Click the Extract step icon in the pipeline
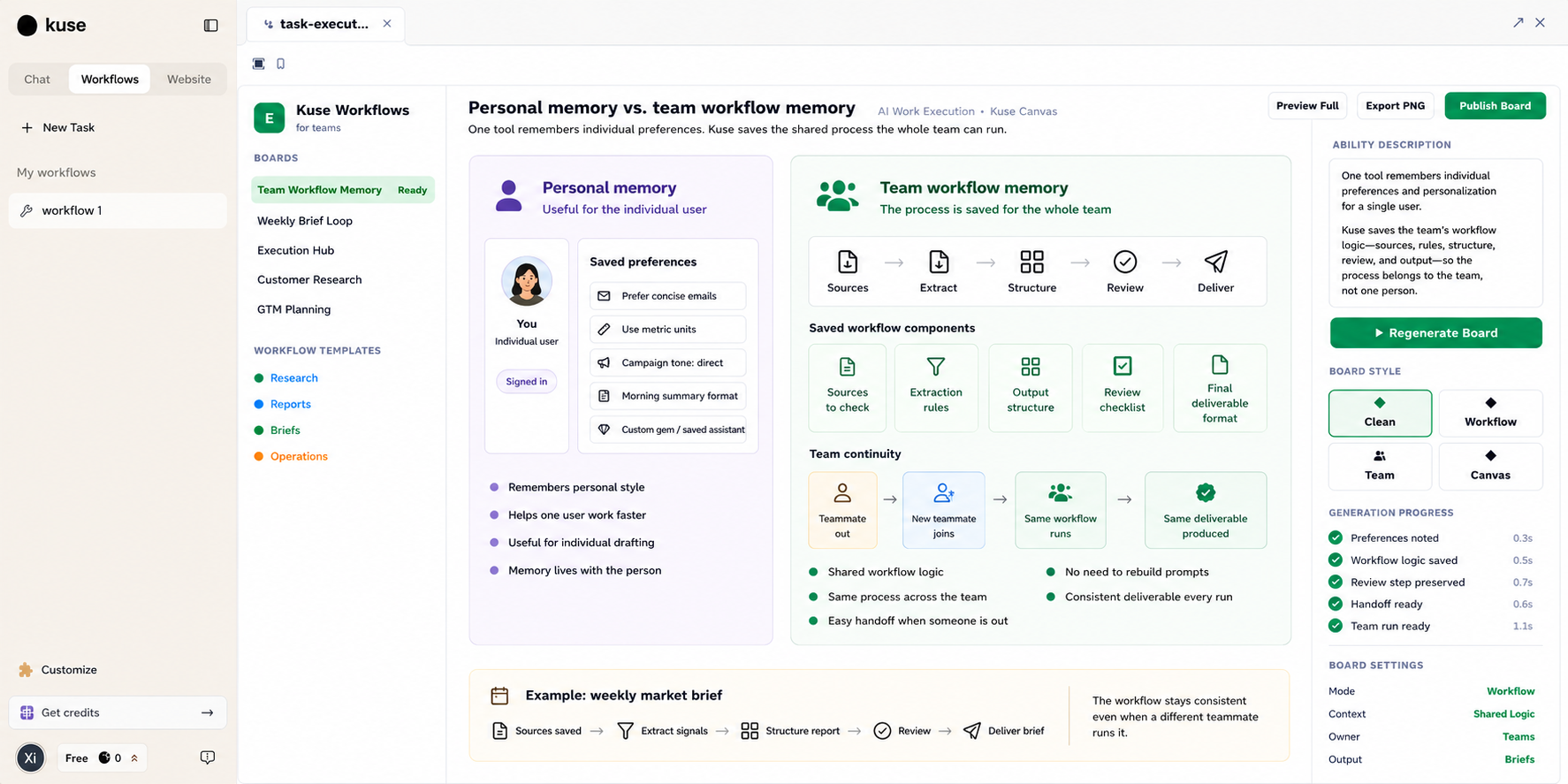This screenshot has height=784, width=1568. [939, 262]
